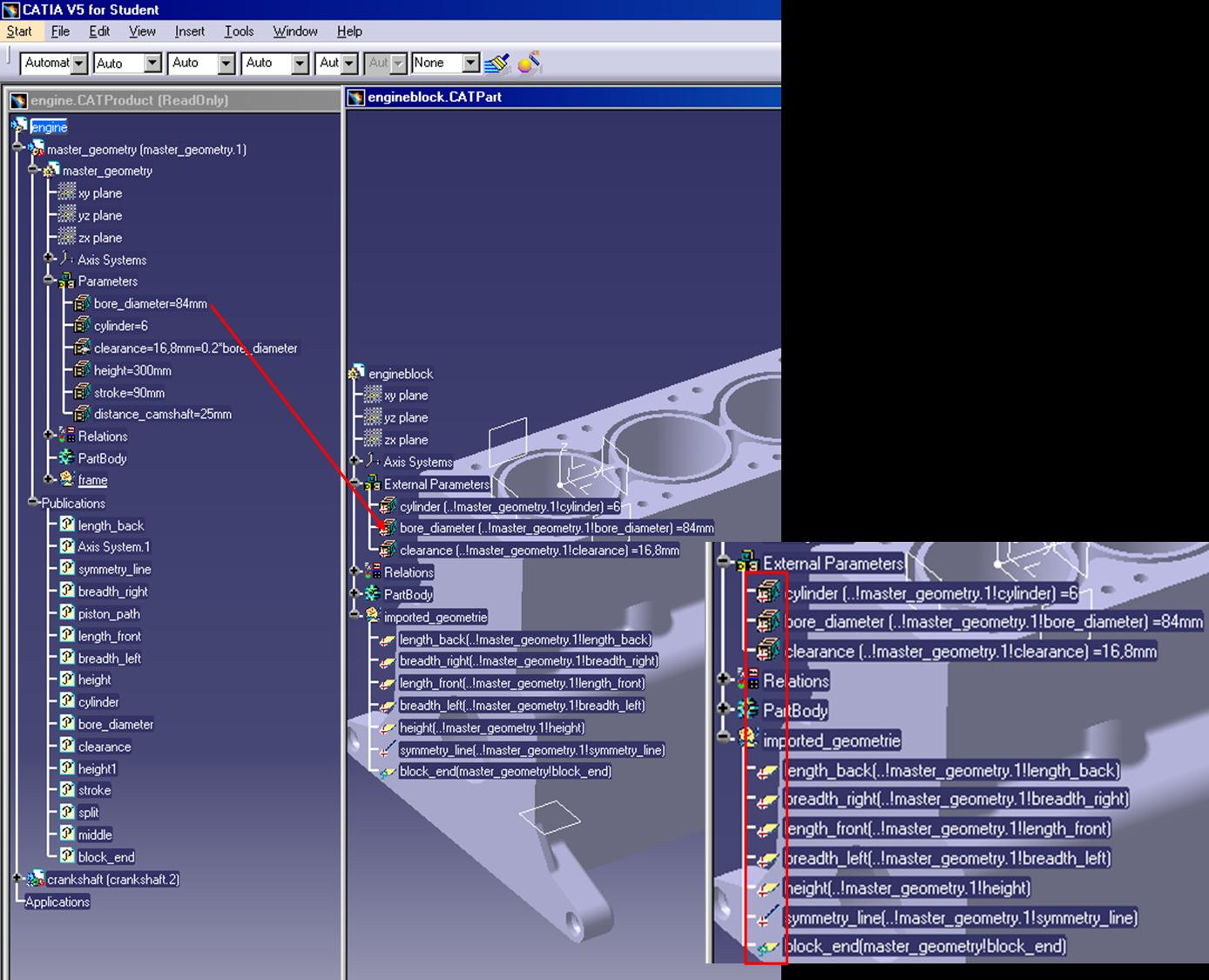The height and width of the screenshot is (980, 1209).
Task: Collapse imported_geometrie node in engineblock tree
Action: (355, 616)
